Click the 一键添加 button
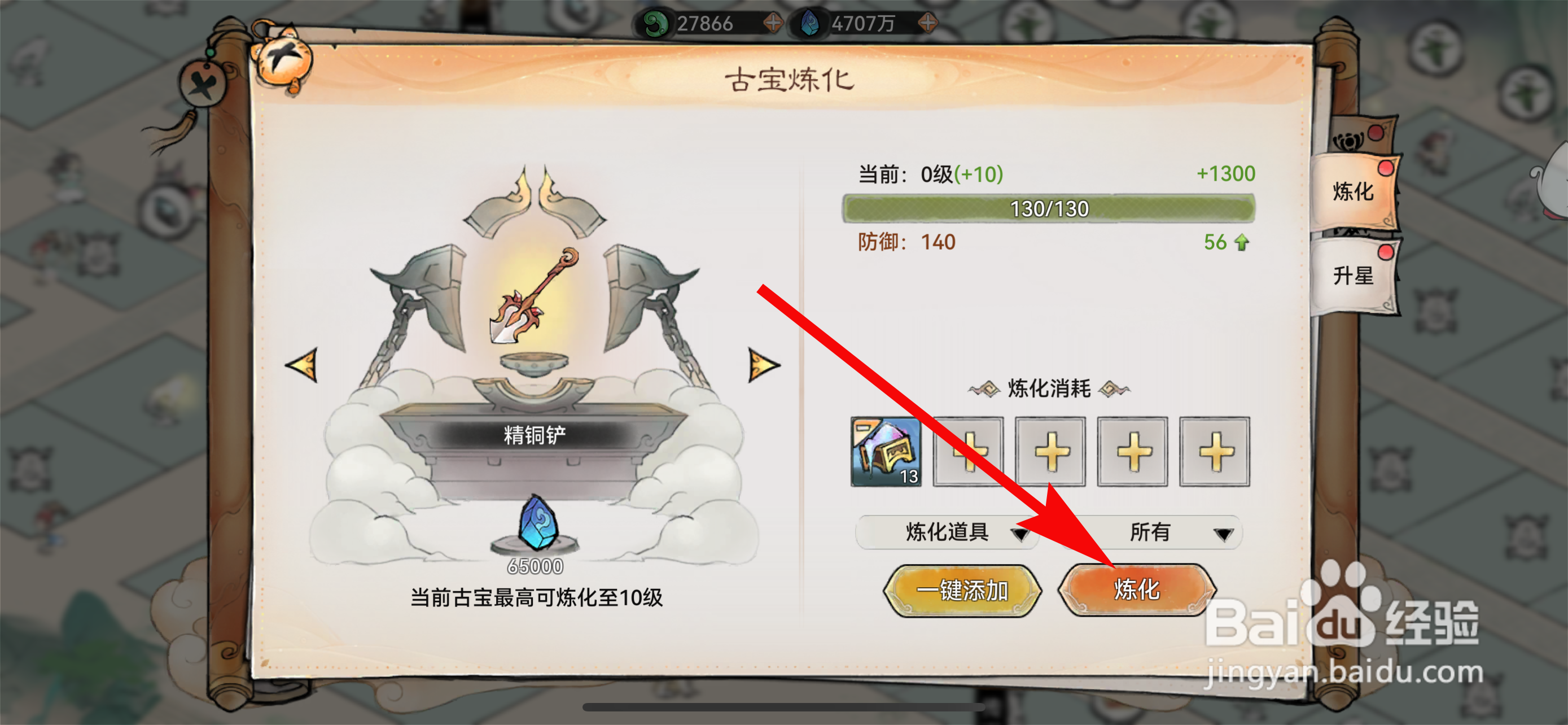Viewport: 1568px width, 725px height. coord(962,591)
